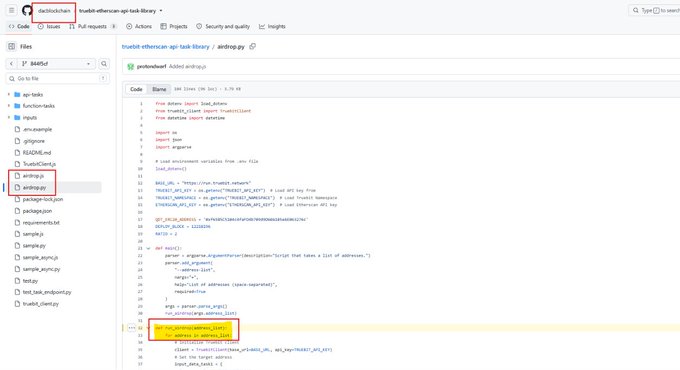
Task: Click line number 21 in code
Action: (x=140, y=249)
